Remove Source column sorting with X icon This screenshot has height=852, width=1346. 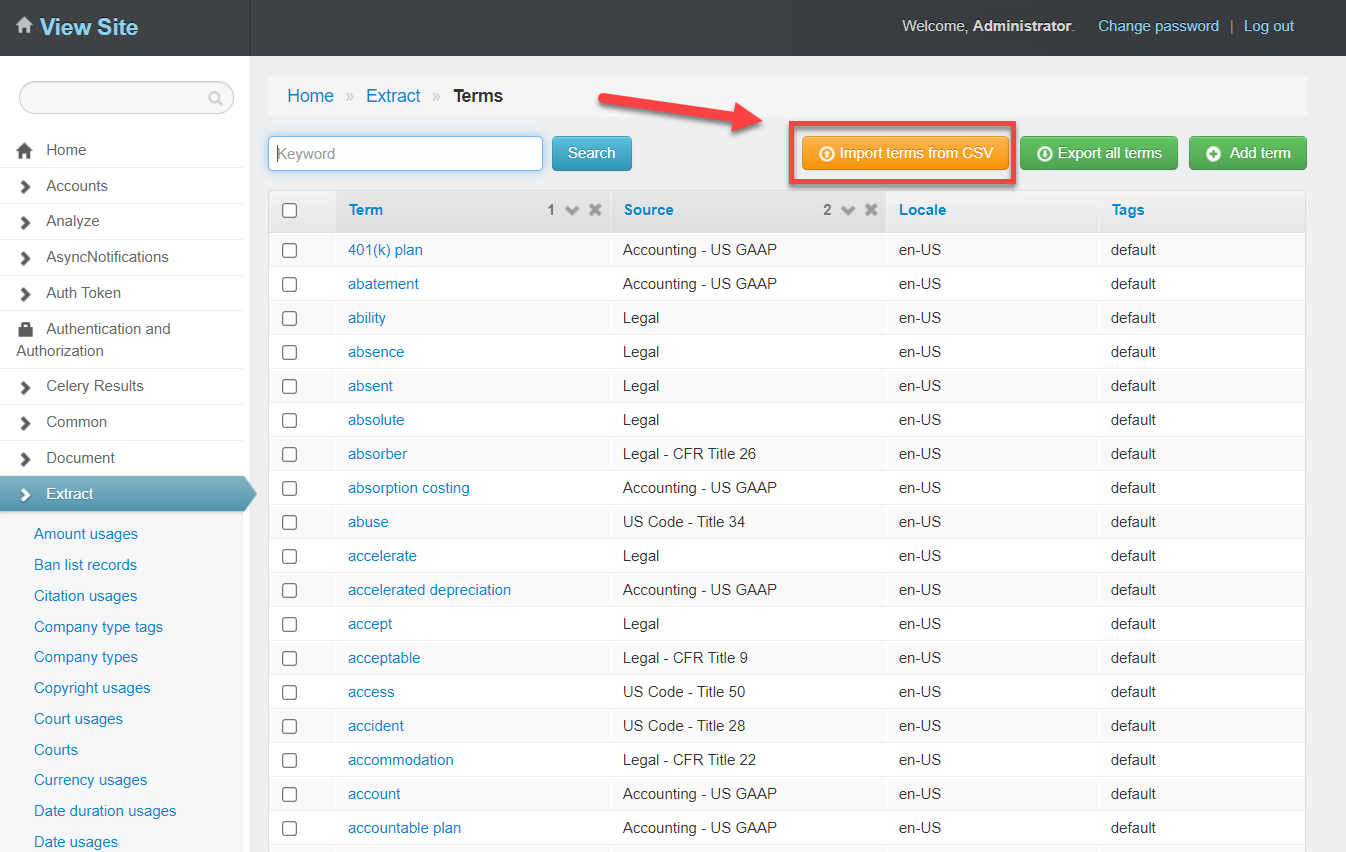click(871, 210)
